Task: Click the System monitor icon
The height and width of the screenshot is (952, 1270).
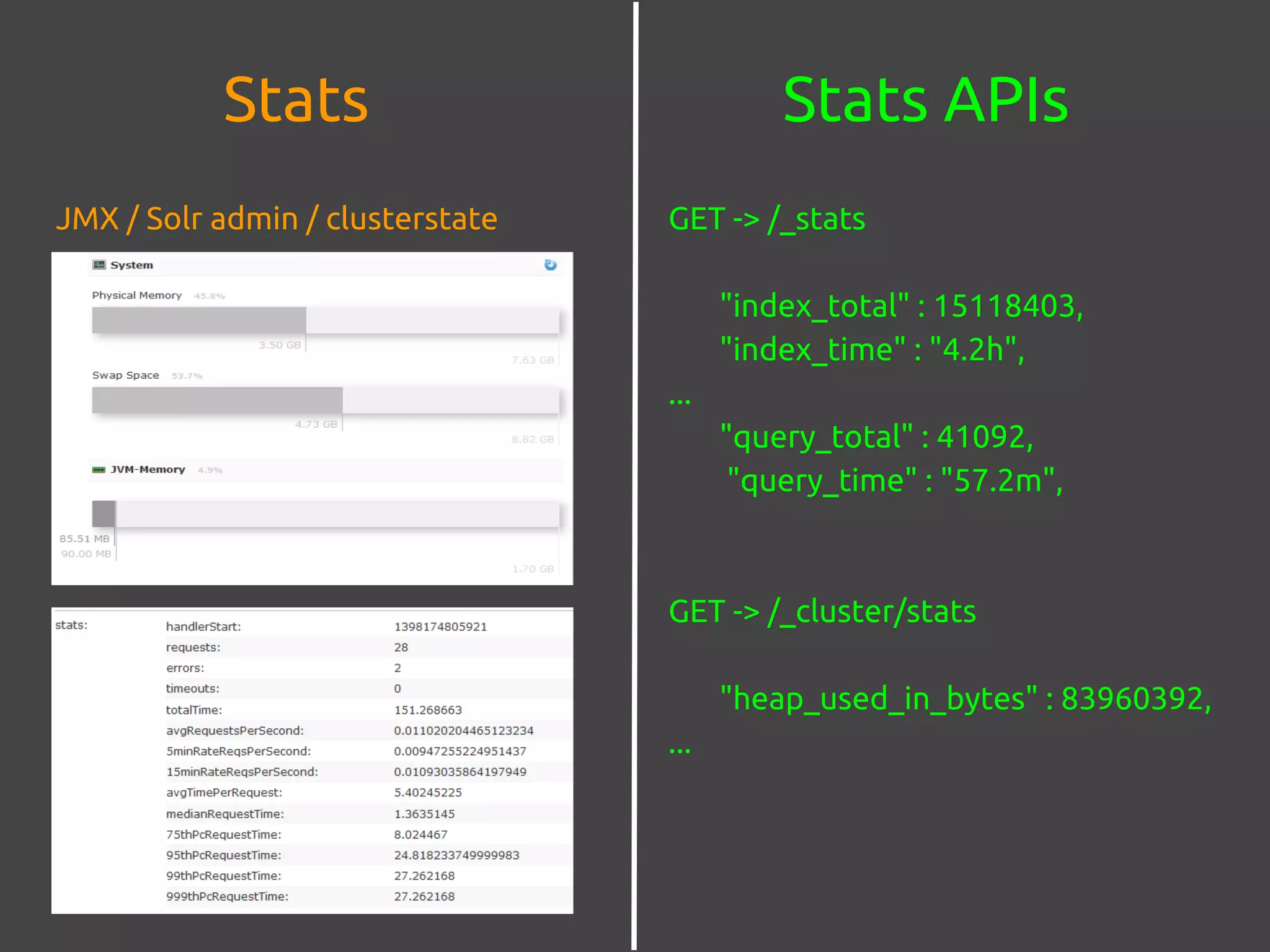Action: [x=99, y=265]
